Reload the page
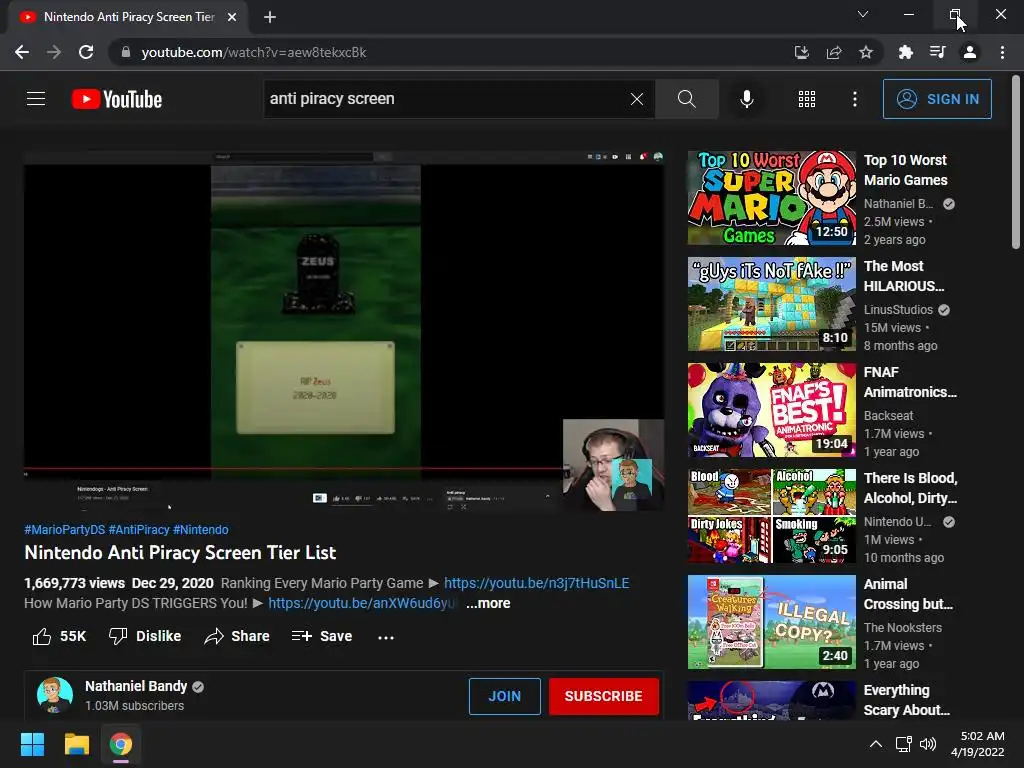This screenshot has height=768, width=1024. coord(86,52)
